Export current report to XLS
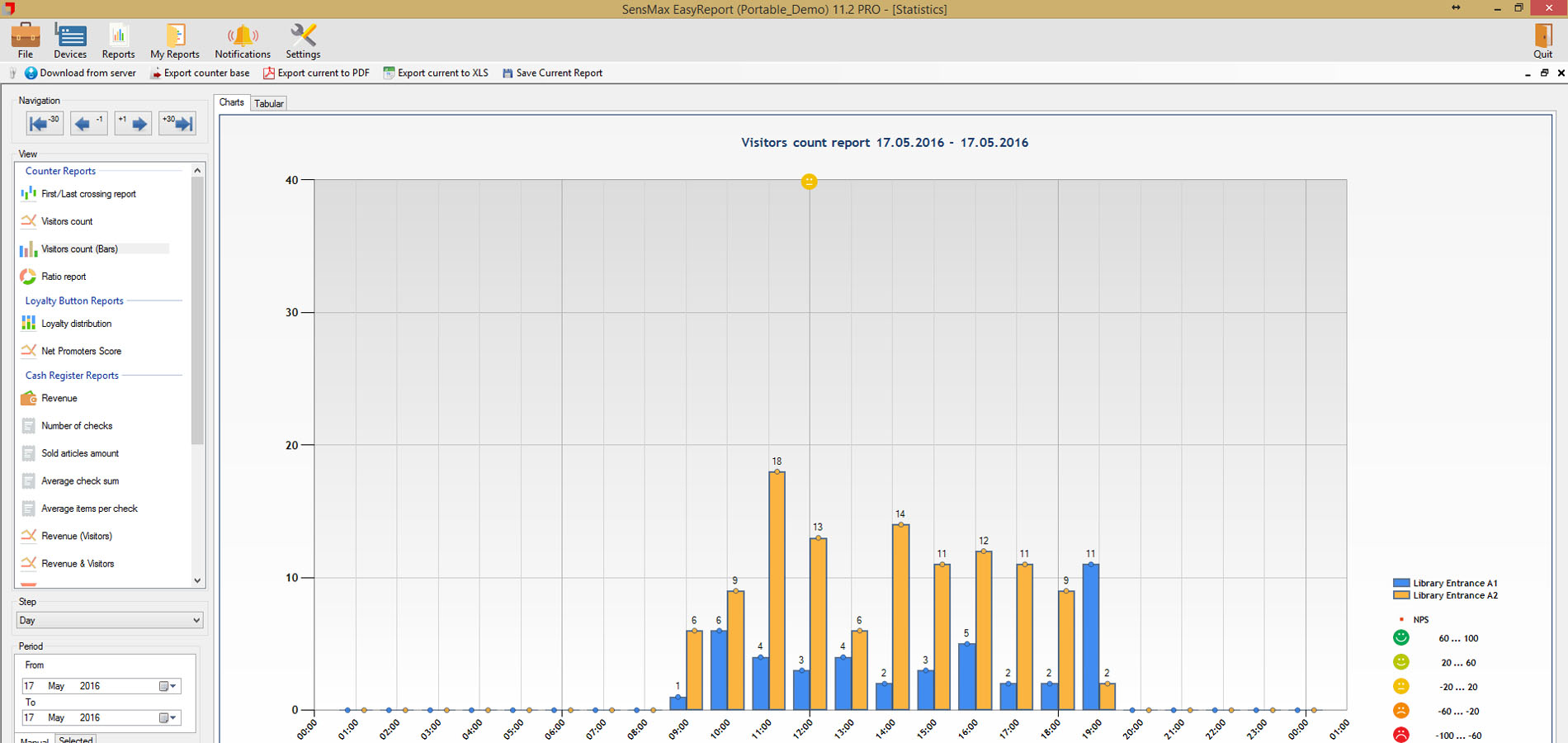The height and width of the screenshot is (743, 1568). click(436, 73)
